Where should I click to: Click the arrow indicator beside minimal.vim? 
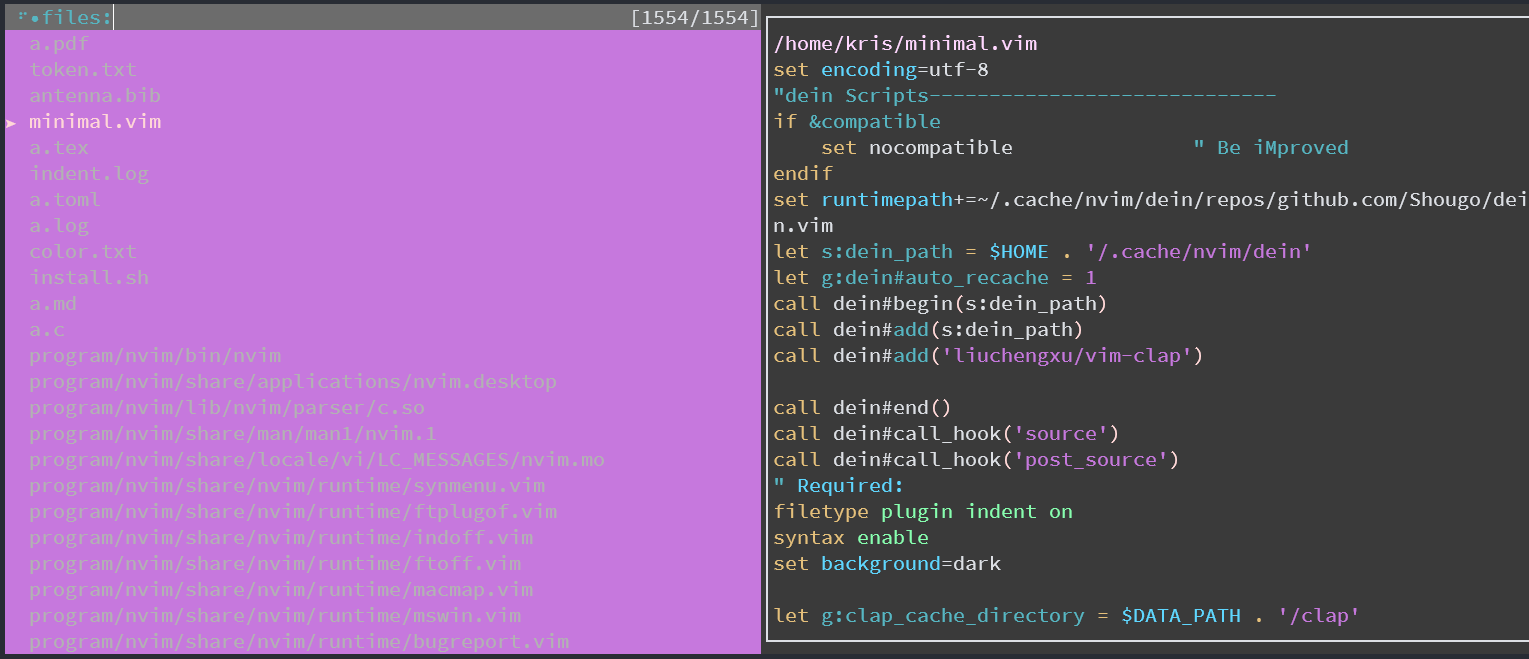coord(12,121)
